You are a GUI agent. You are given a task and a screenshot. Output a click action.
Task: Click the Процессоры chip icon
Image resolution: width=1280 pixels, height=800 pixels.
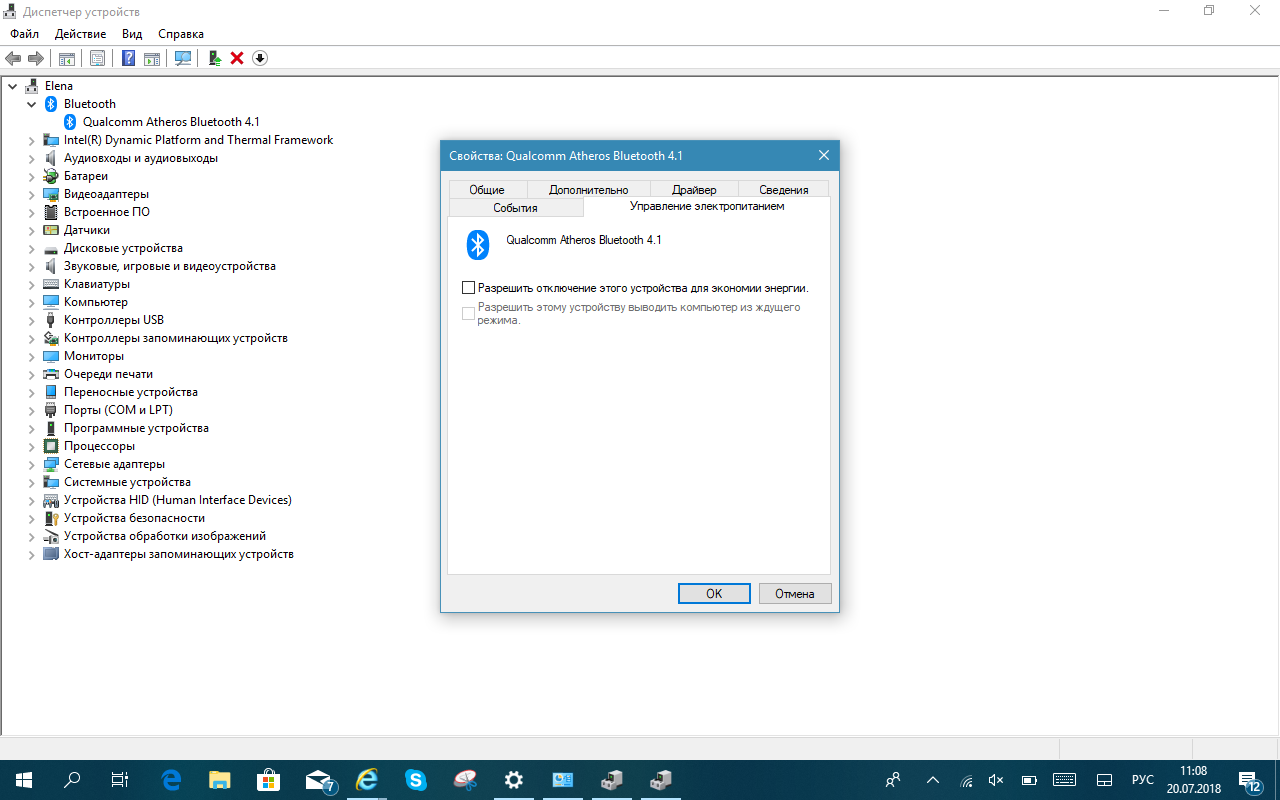click(x=51, y=446)
